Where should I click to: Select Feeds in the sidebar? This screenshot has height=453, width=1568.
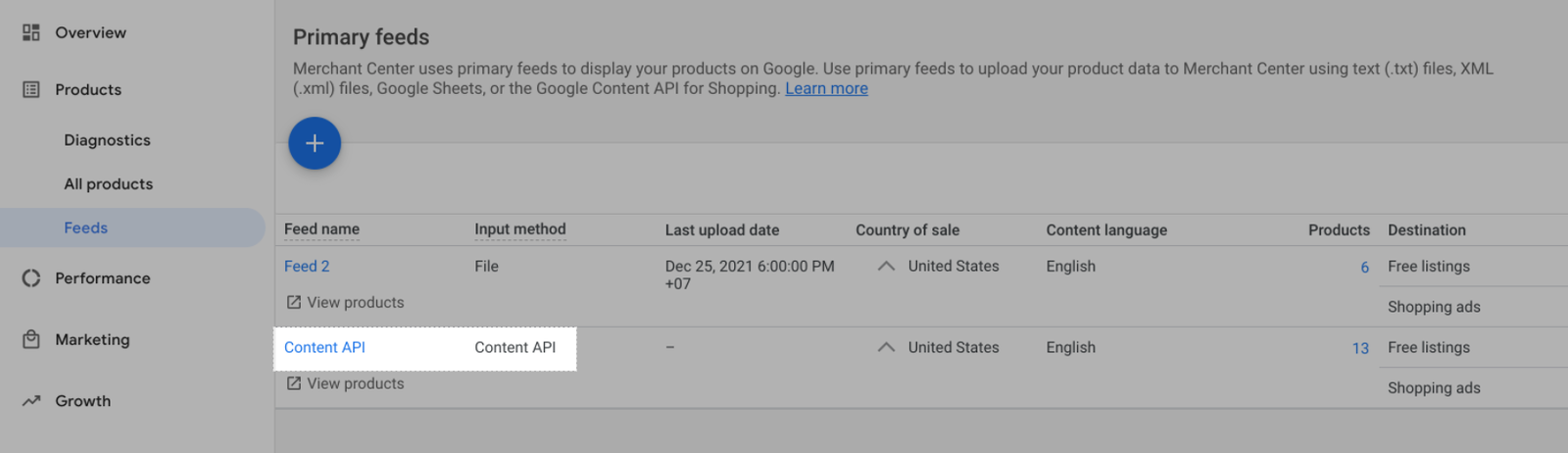(x=132, y=227)
